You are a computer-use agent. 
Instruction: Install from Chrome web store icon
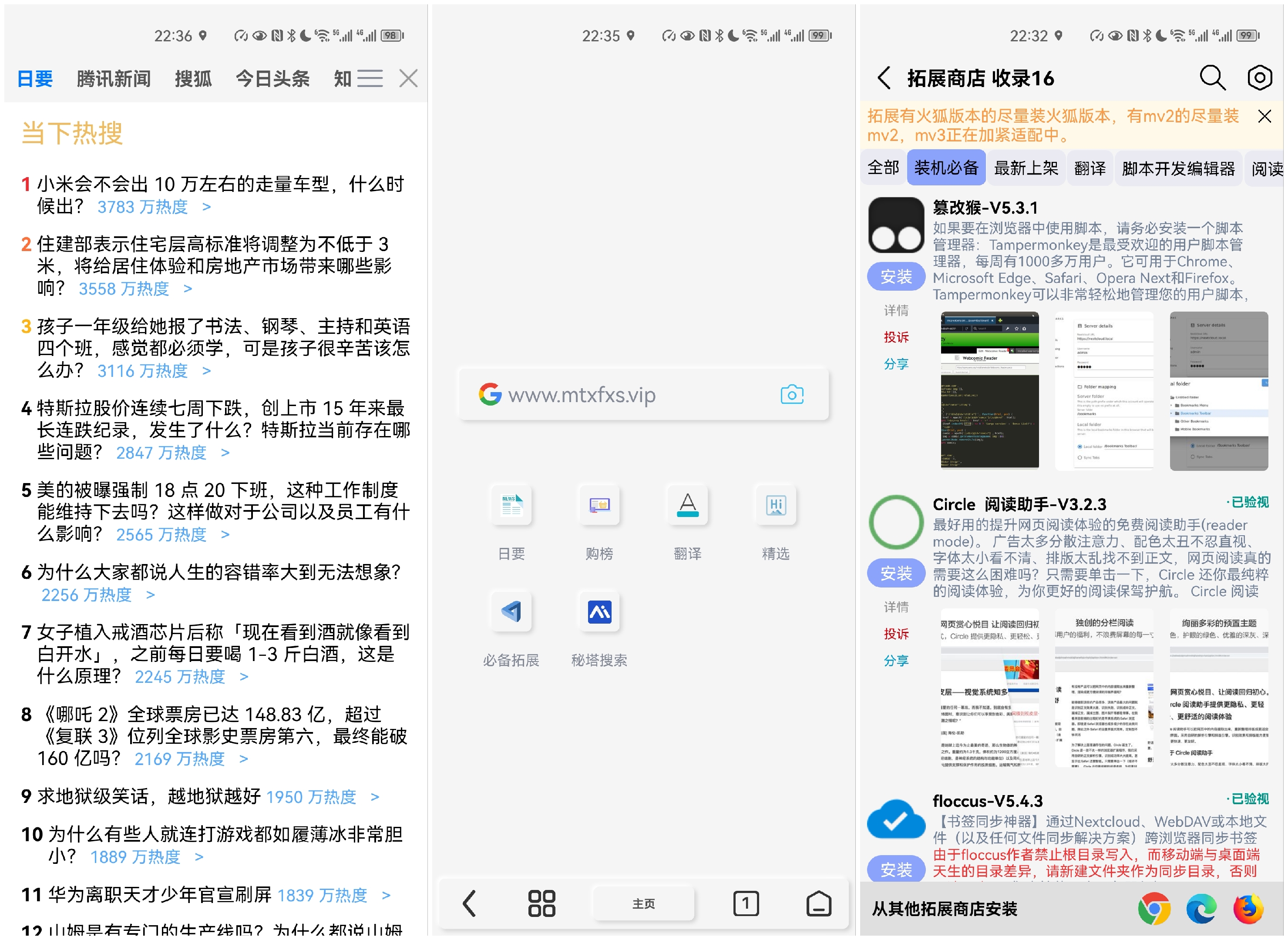[1153, 909]
